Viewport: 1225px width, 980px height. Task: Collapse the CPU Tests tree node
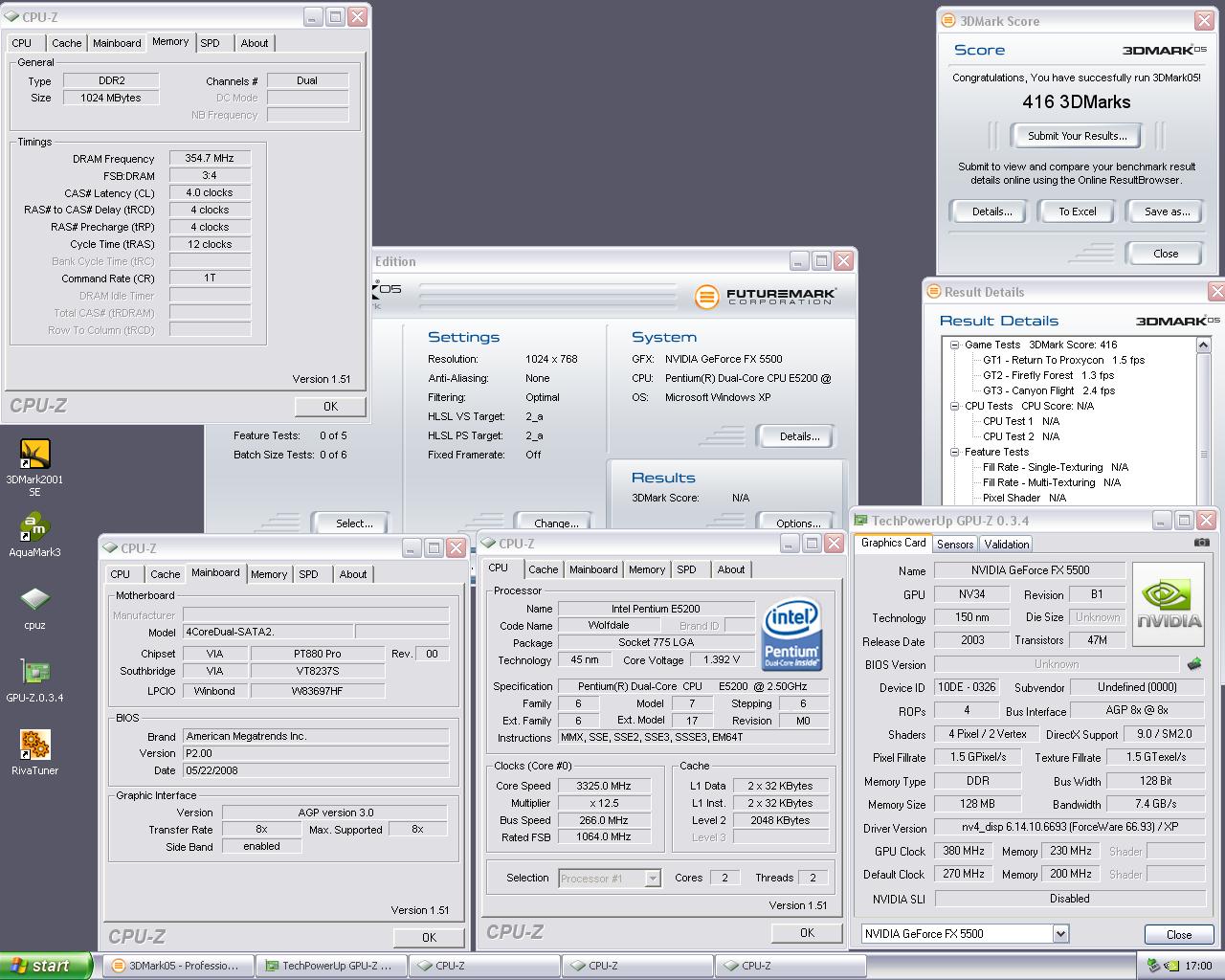pyautogui.click(x=954, y=406)
